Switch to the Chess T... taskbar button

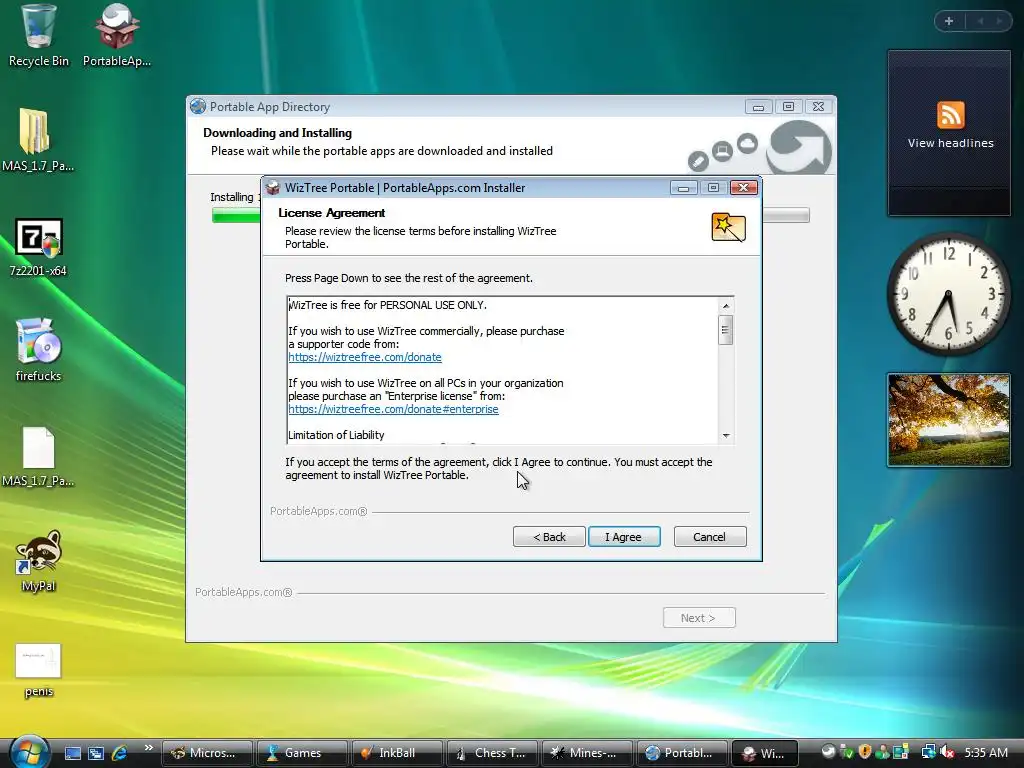(491, 753)
